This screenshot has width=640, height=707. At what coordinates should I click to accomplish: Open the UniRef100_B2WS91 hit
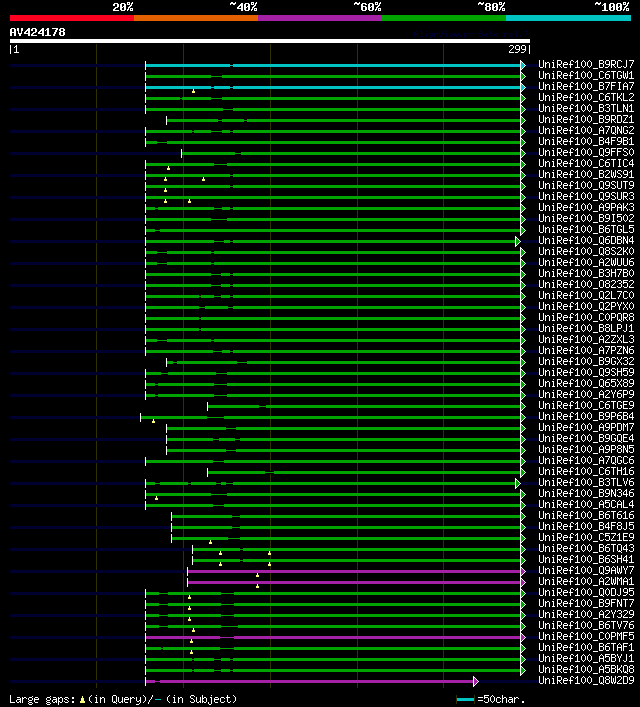click(x=586, y=174)
